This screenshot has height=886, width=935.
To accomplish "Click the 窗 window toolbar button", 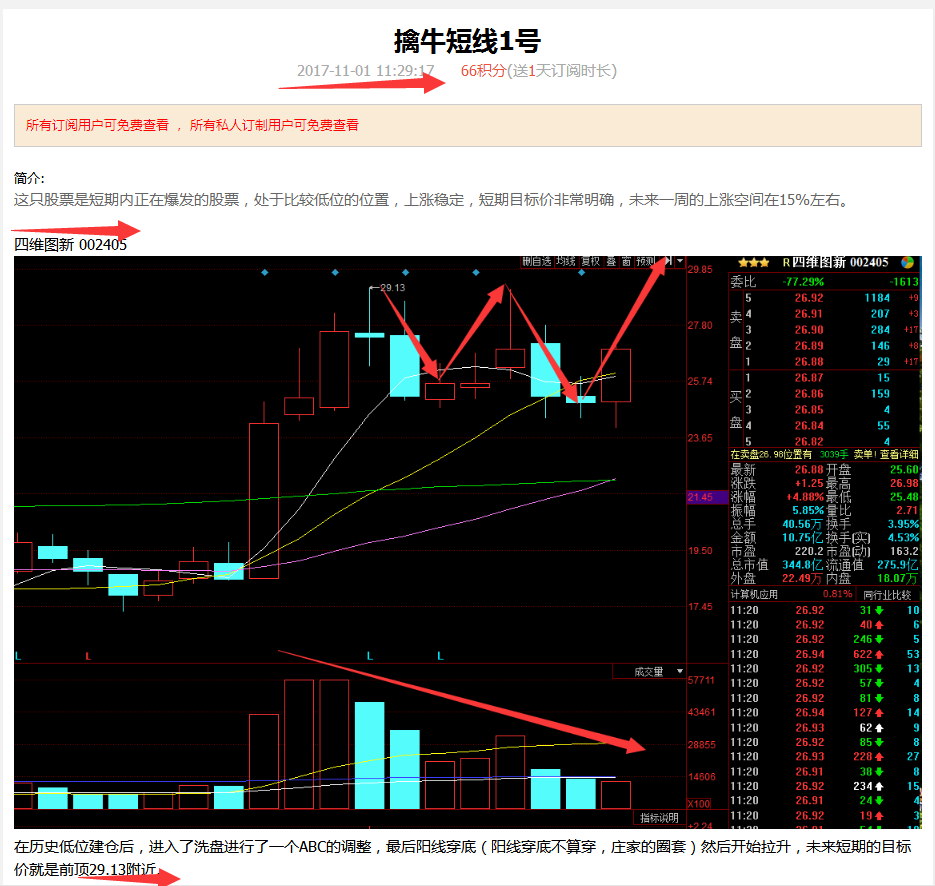I will [x=626, y=261].
